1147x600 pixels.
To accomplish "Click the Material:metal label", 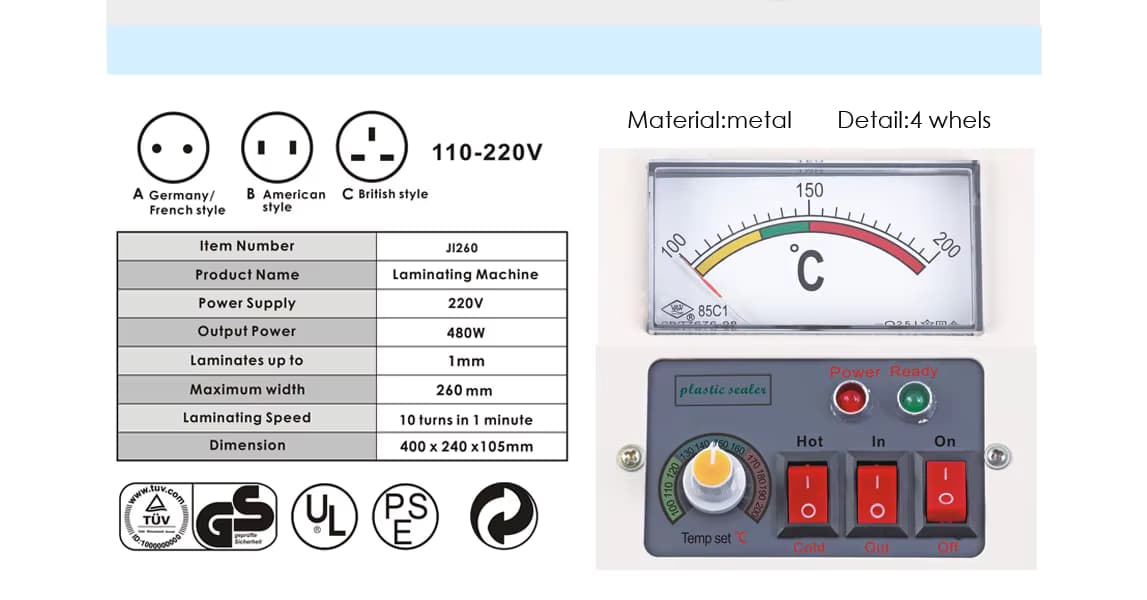I will click(x=710, y=120).
